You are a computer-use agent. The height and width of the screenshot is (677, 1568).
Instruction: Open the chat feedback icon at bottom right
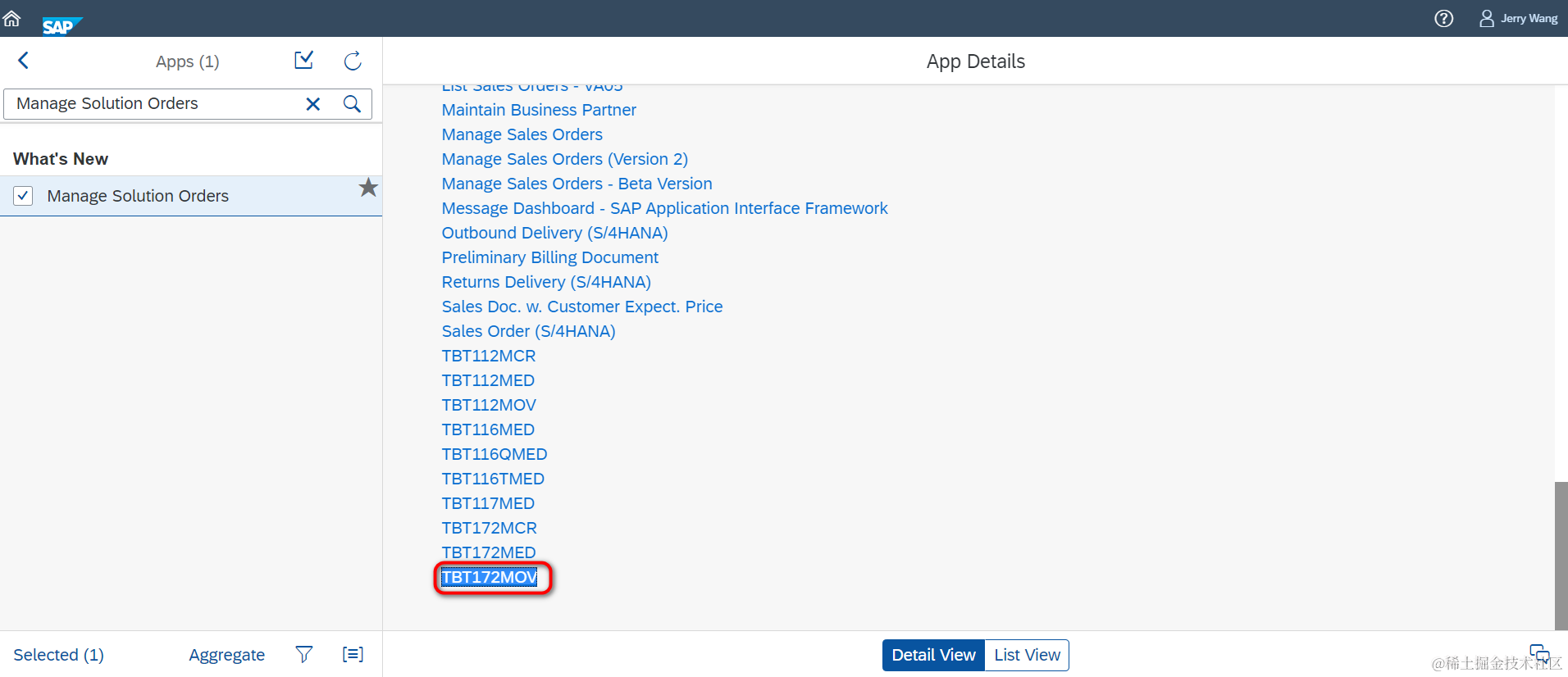1539,654
